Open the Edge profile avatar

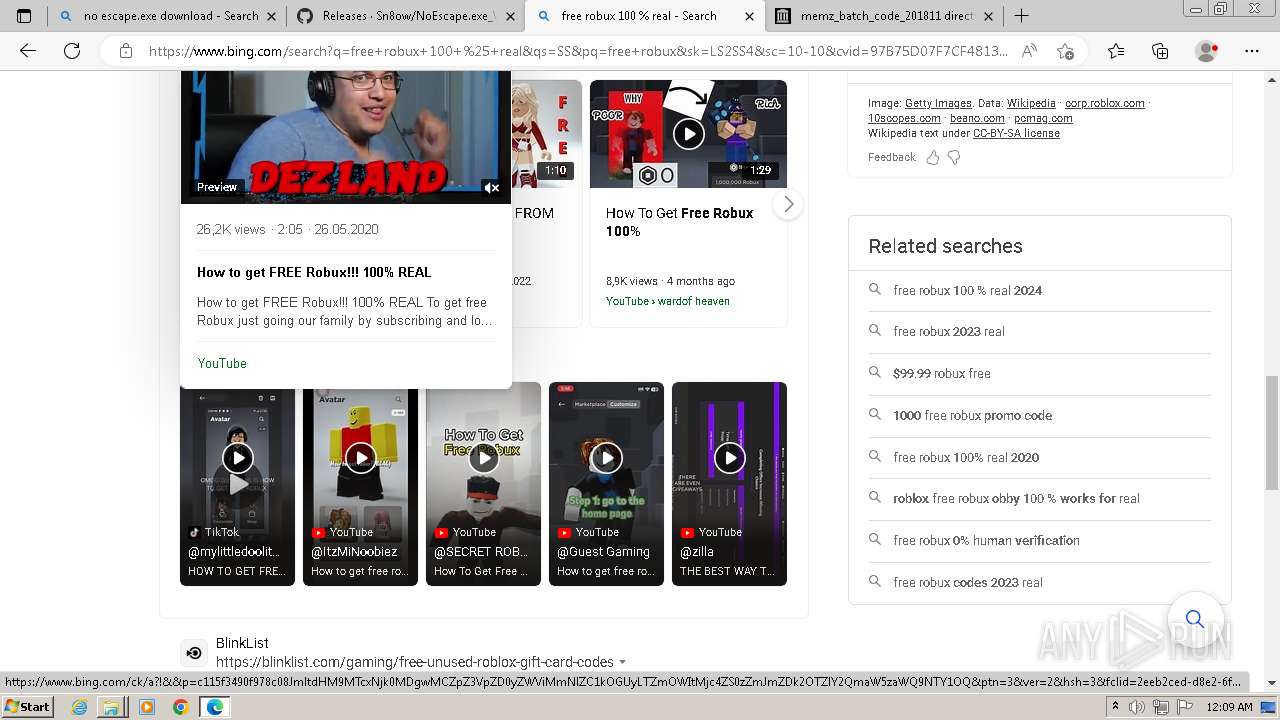1207,51
